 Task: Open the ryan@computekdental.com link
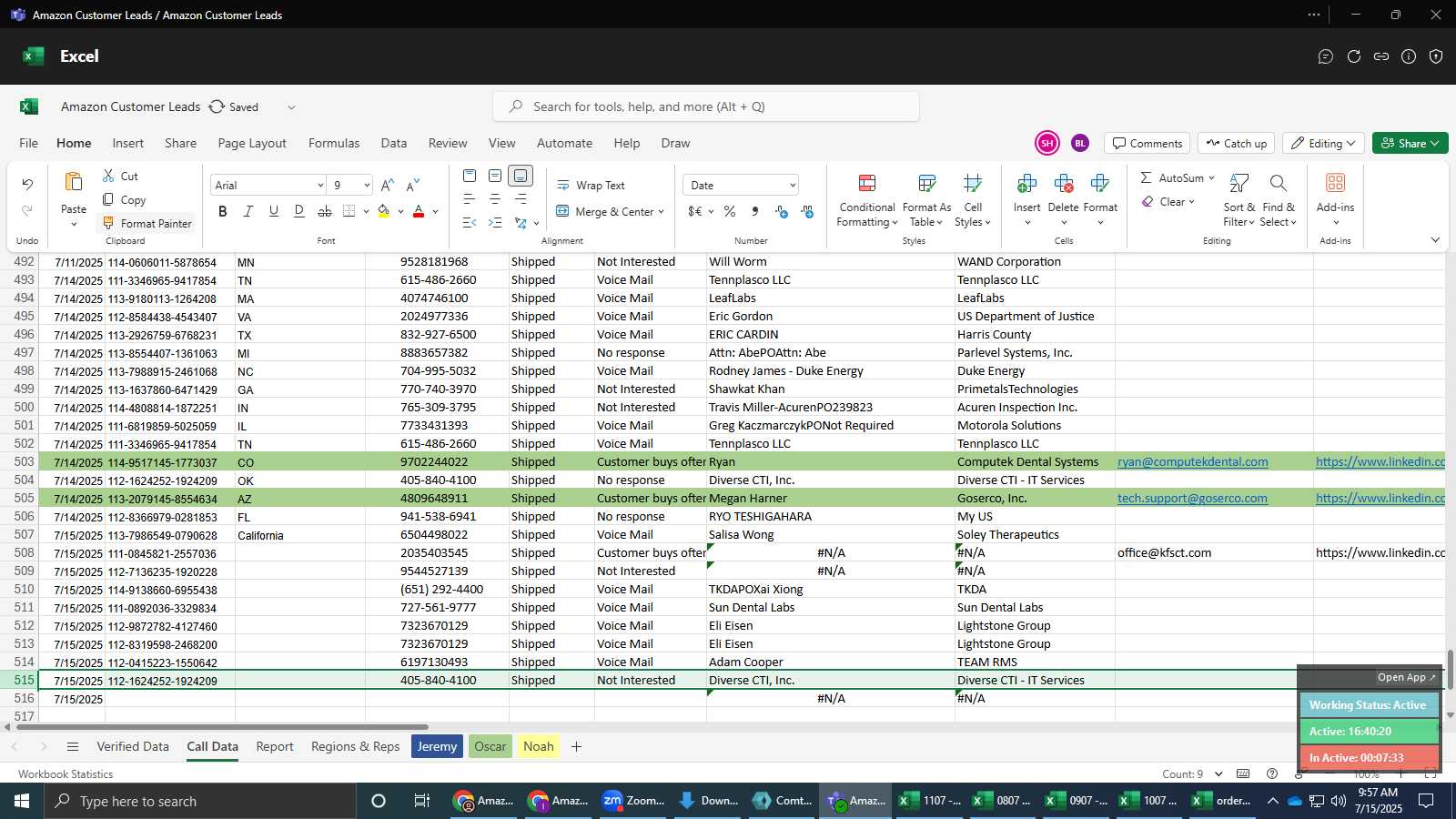pyautogui.click(x=1192, y=461)
